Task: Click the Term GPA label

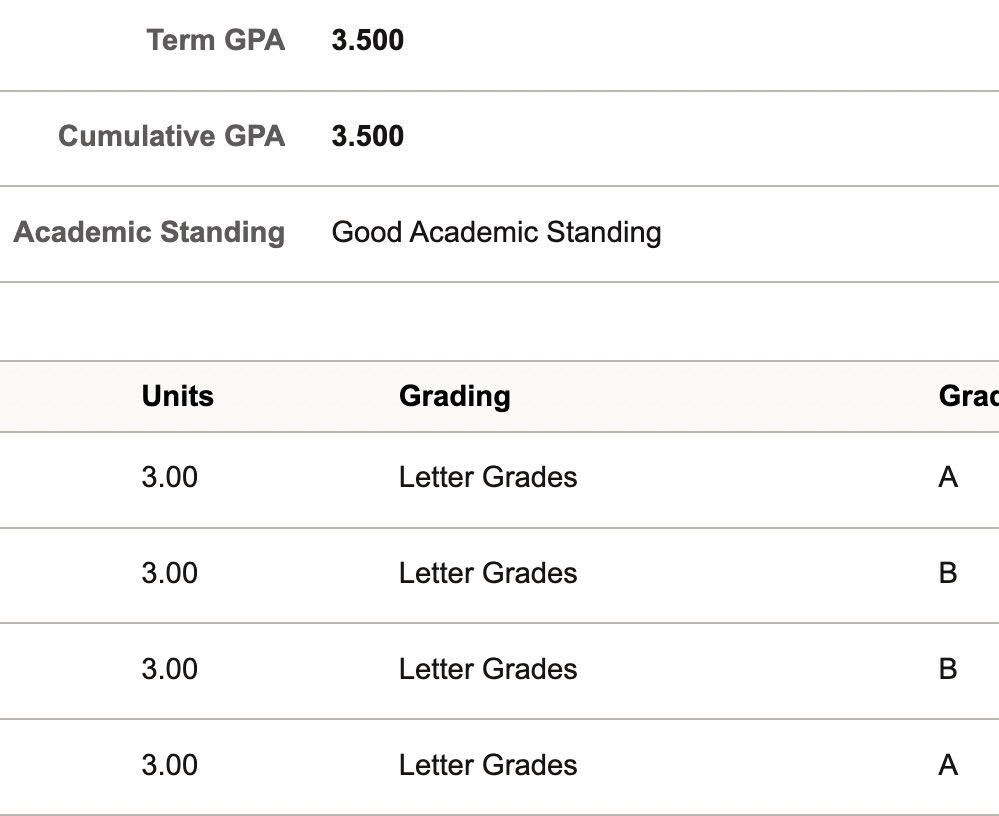Action: tap(215, 40)
